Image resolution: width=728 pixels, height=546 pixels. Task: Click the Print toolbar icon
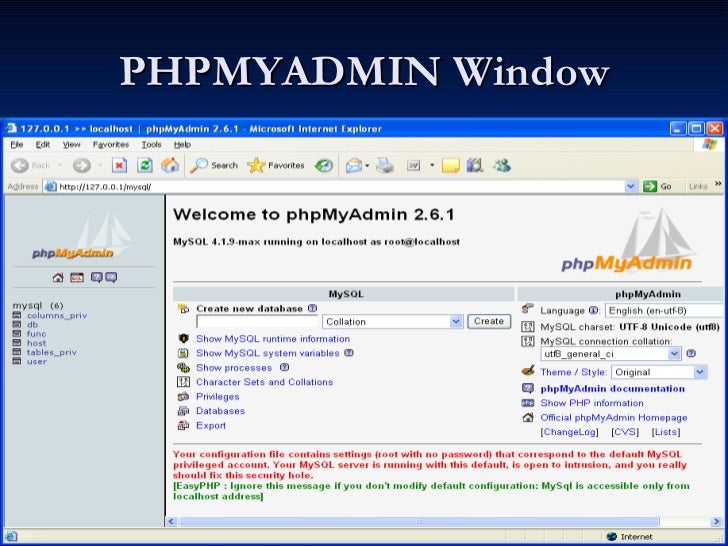385,165
